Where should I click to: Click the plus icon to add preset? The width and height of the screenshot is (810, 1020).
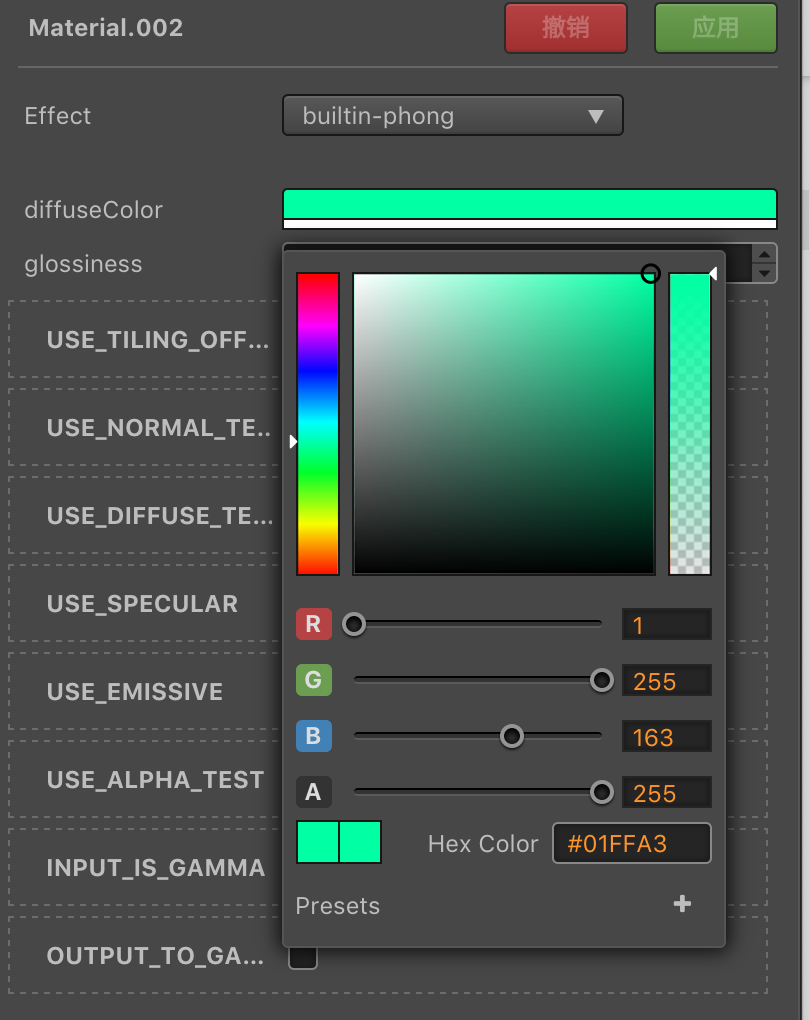[682, 904]
